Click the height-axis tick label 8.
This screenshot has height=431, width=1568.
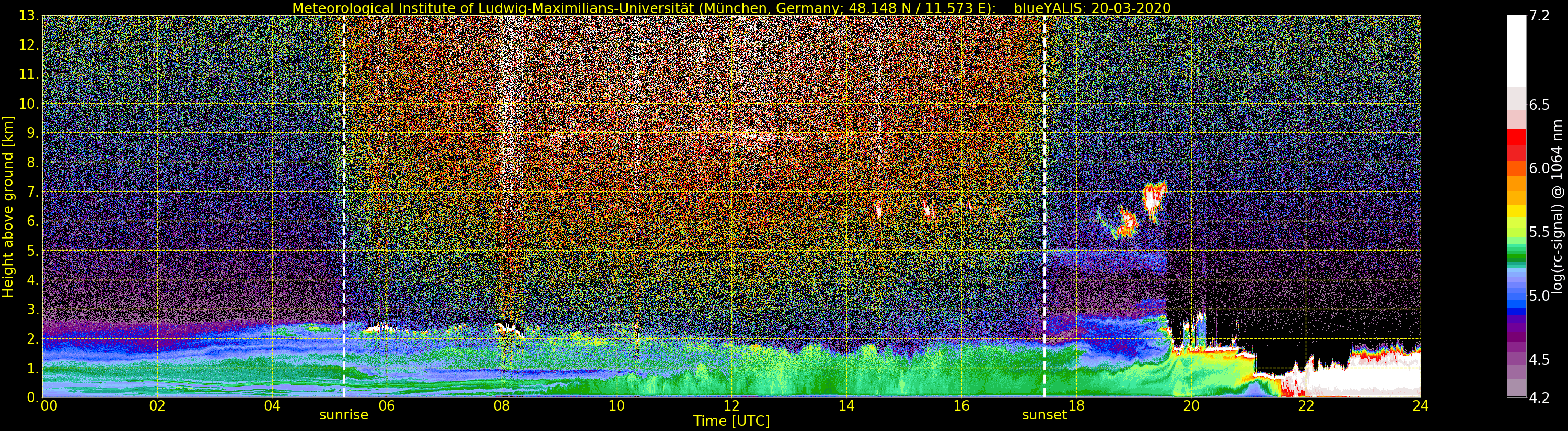click(x=32, y=162)
